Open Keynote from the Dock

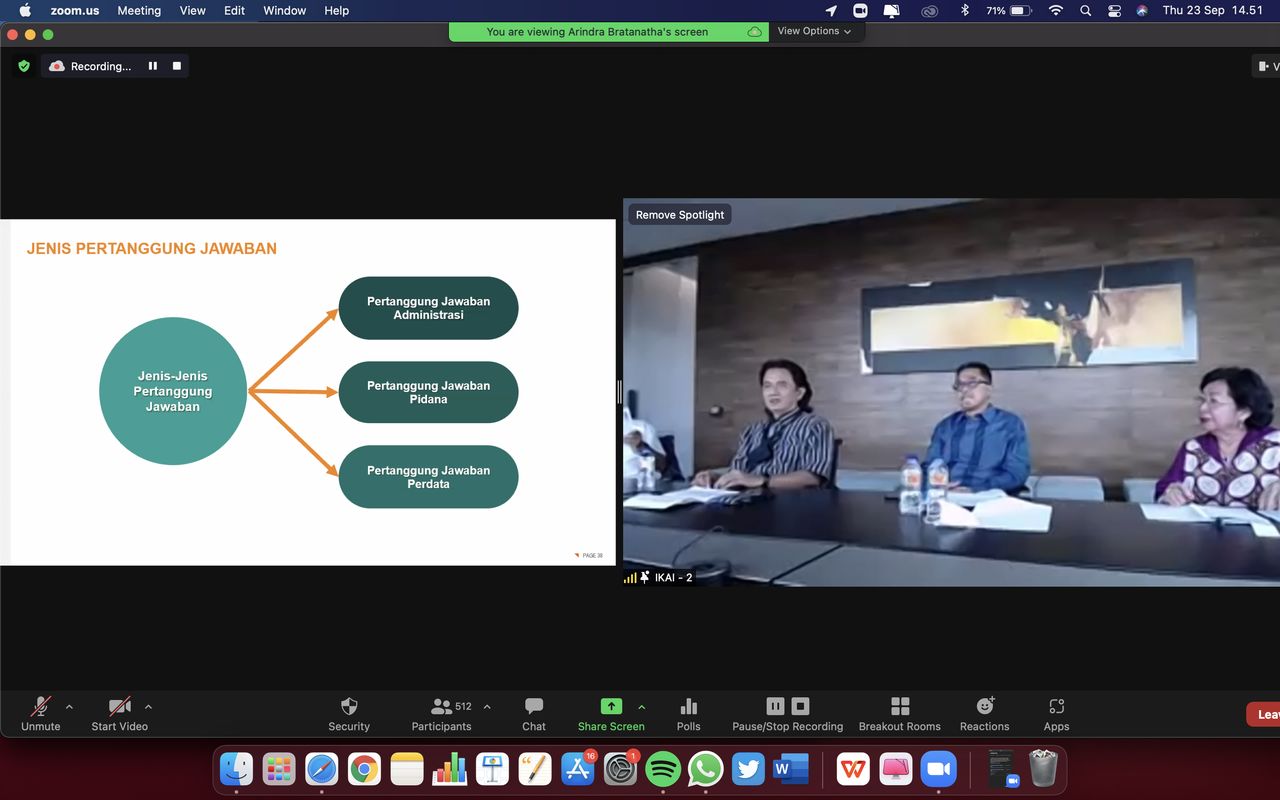point(493,768)
